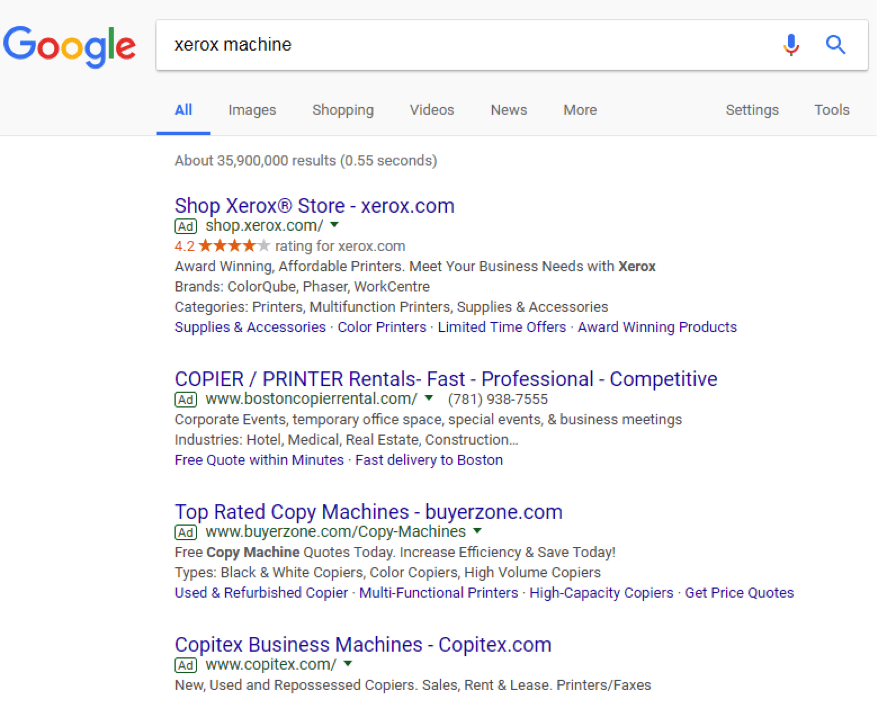Screen dimensions: 877x713
Task: Click the blue magnifier search button
Action: [x=836, y=44]
